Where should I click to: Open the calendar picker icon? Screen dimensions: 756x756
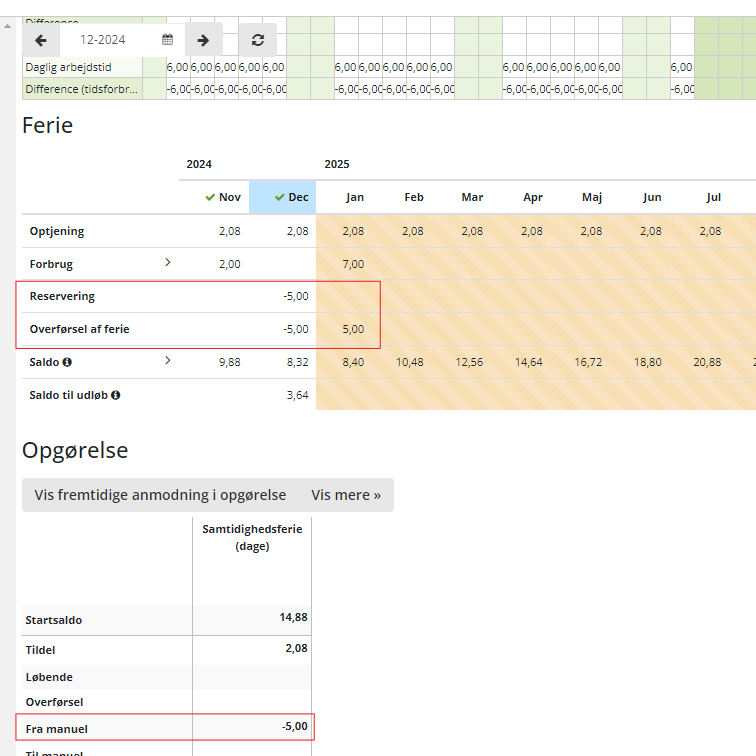[168, 40]
